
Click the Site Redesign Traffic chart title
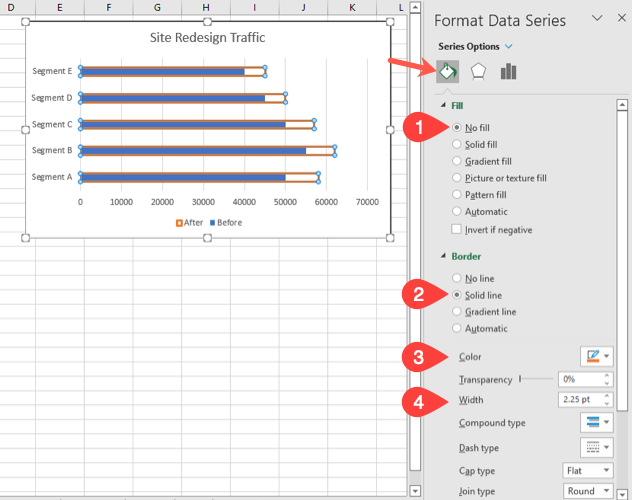coord(206,39)
